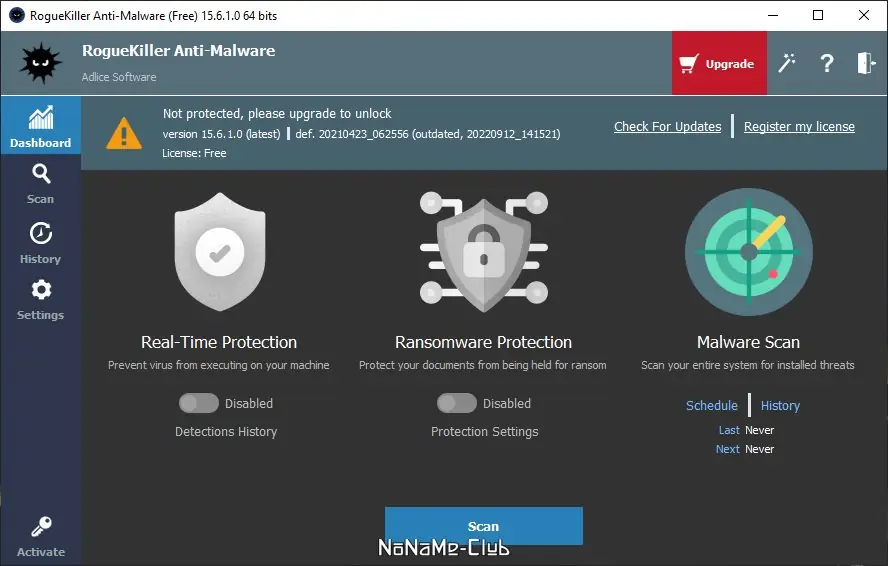
Task: Open the Schedule link under Malware Scan
Action: (x=712, y=405)
